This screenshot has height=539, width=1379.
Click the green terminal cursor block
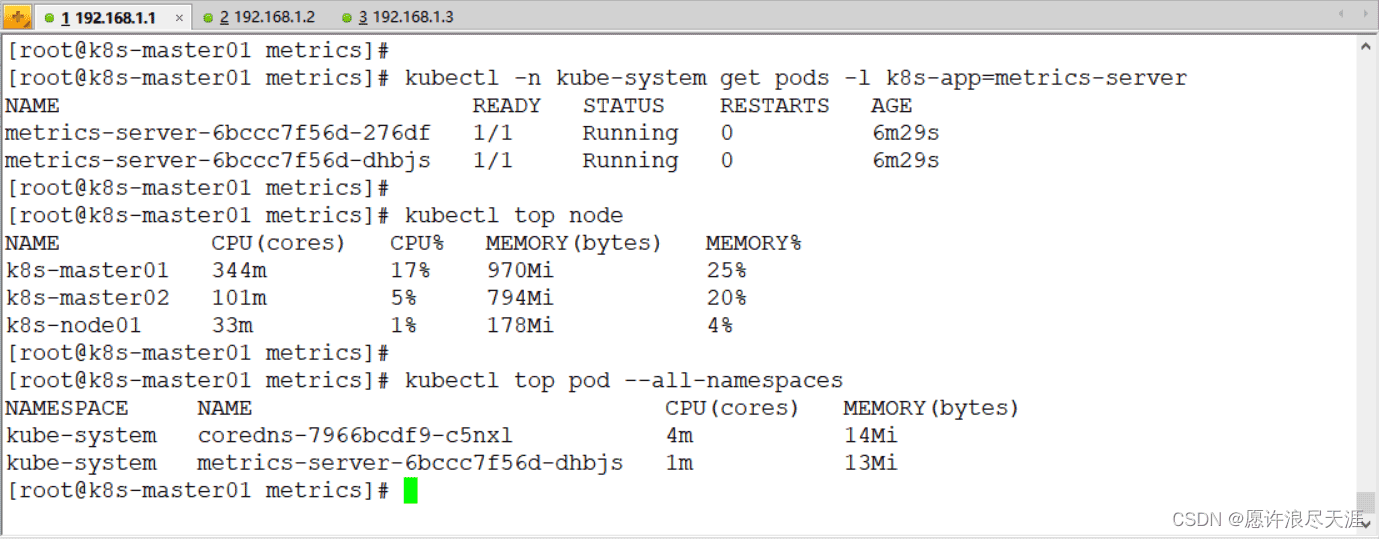pos(411,490)
